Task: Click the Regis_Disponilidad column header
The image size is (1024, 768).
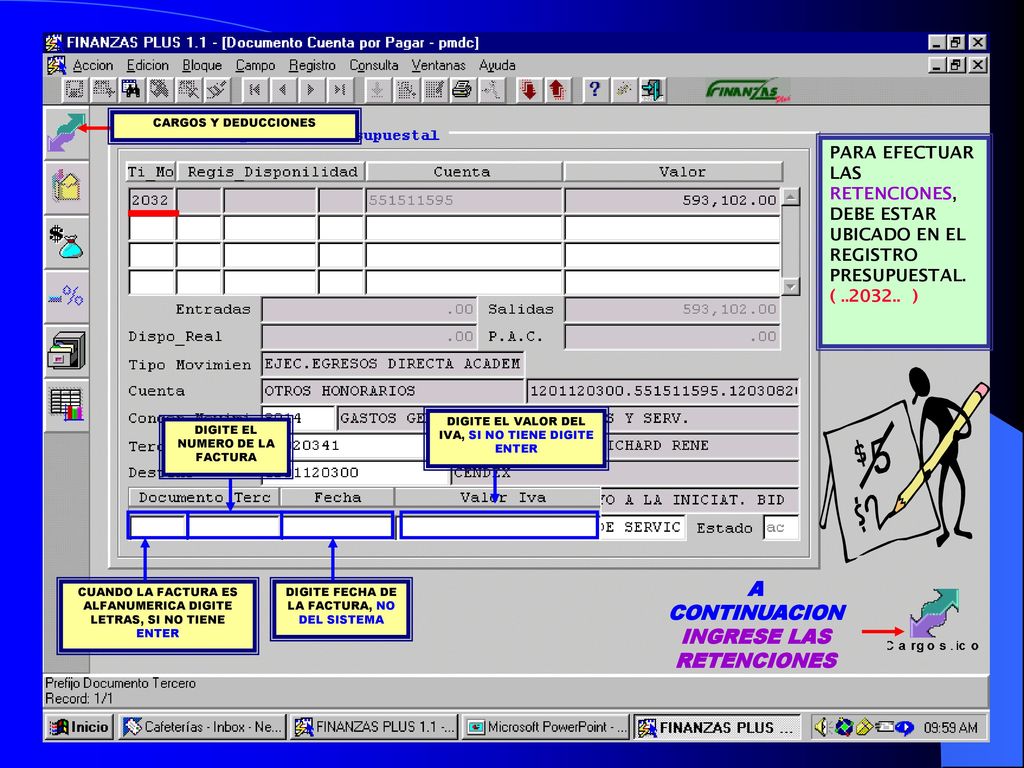Action: 271,172
